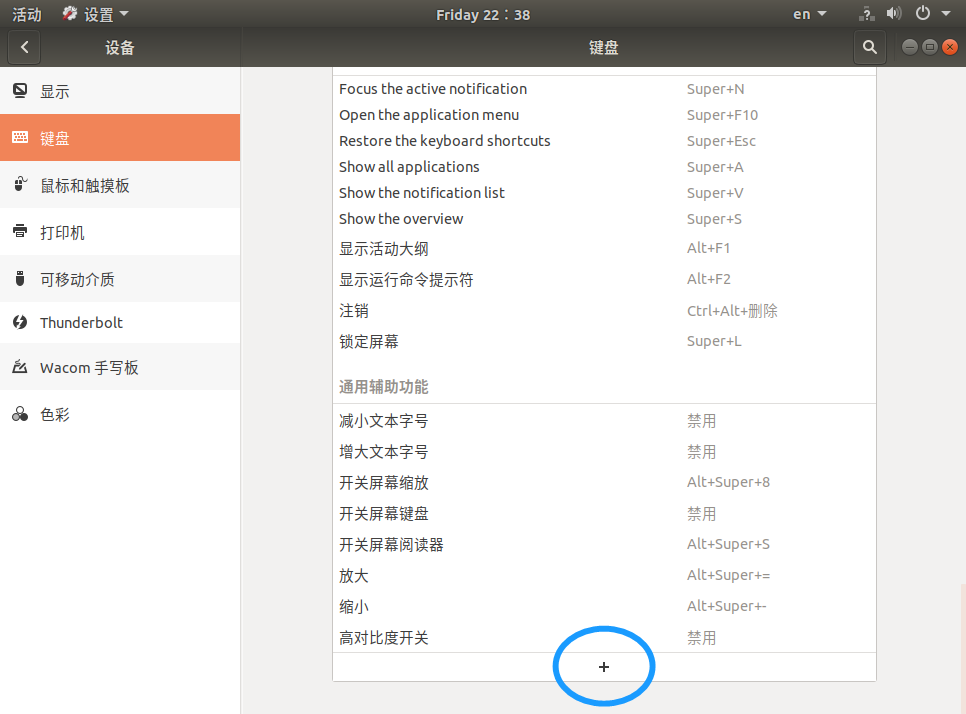Edit the 缩小 shortcut row
Screen dimensions: 966x714
(x=604, y=606)
